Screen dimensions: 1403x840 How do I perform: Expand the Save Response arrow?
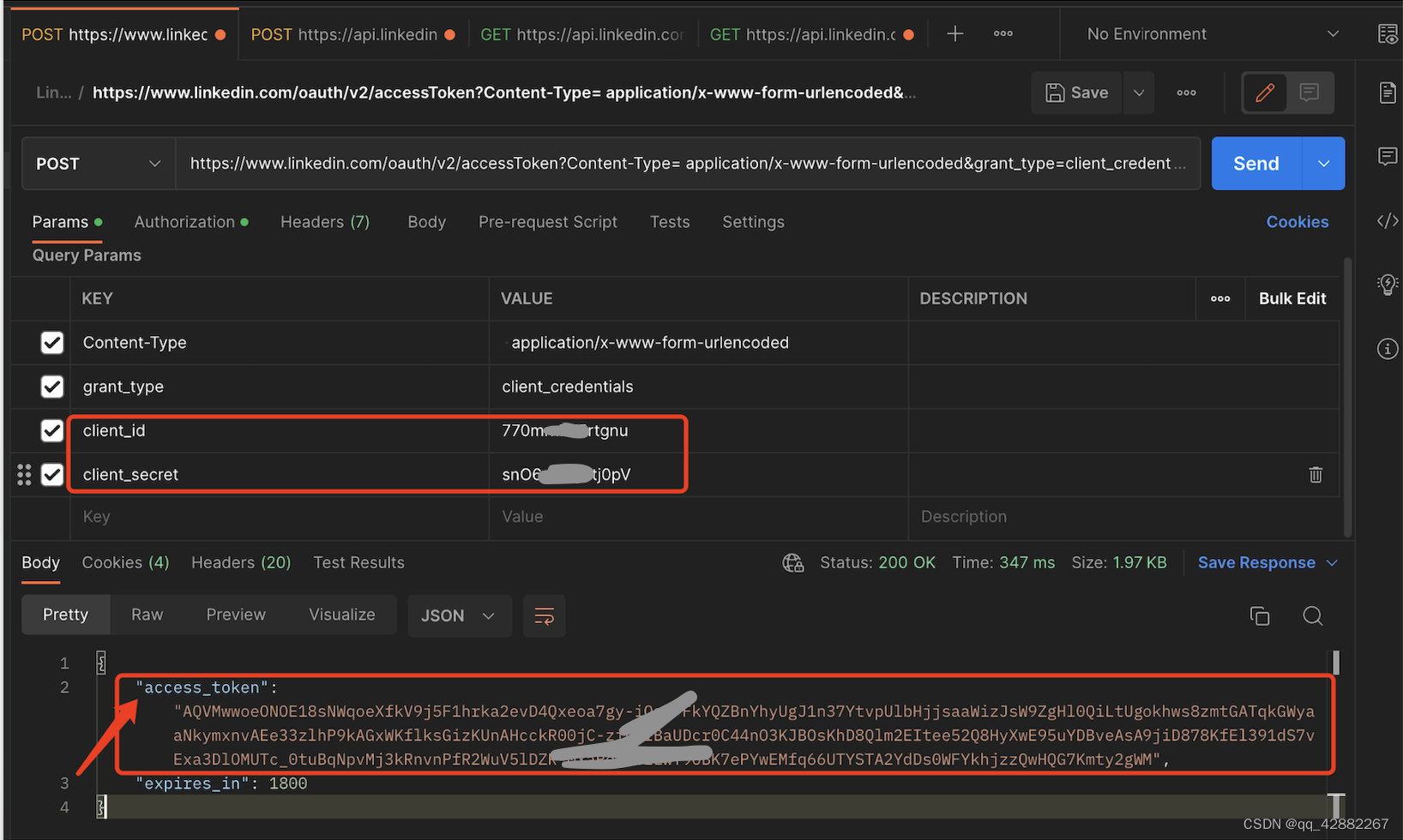pyautogui.click(x=1332, y=563)
